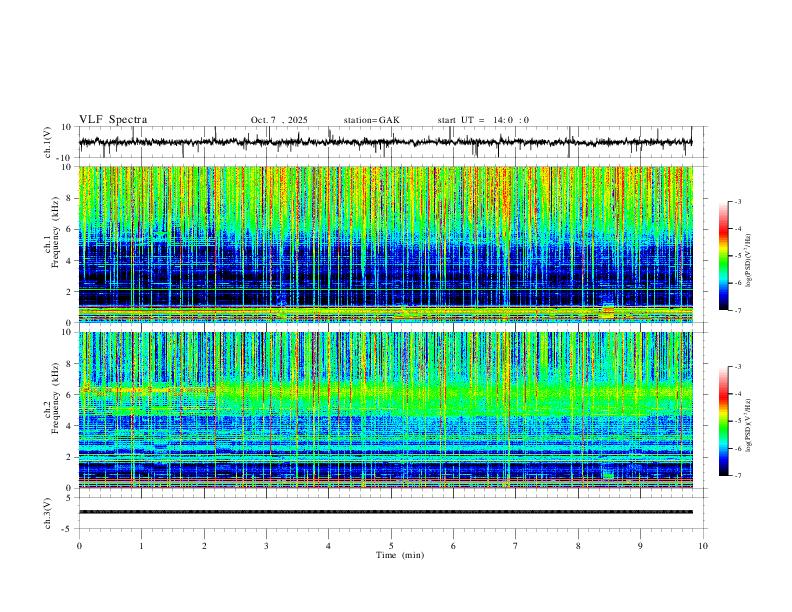Click the ch.1 colorbar log(PSD) label
The height and width of the screenshot is (612, 792).
749,261
